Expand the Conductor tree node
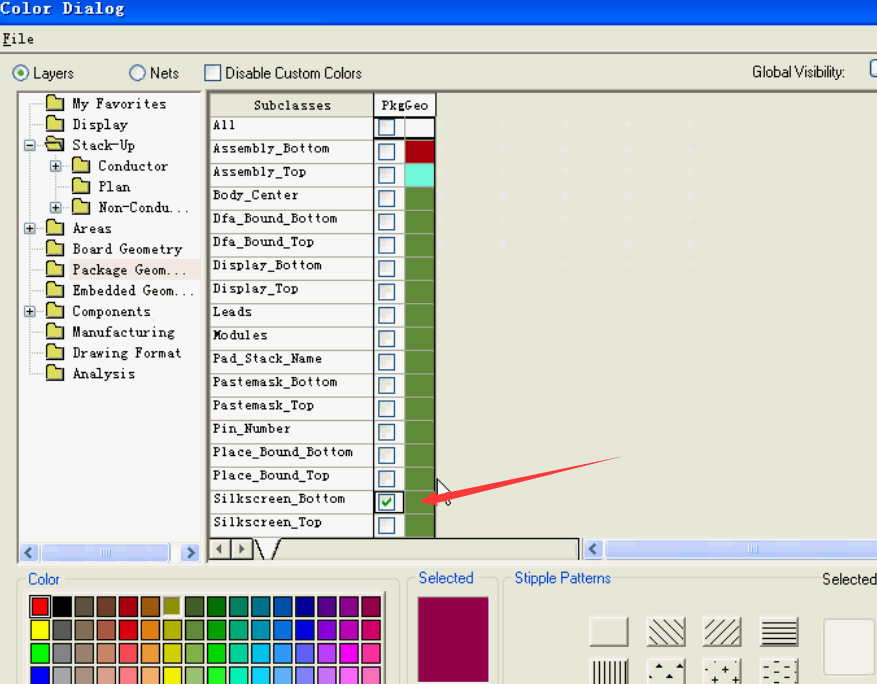 point(55,166)
